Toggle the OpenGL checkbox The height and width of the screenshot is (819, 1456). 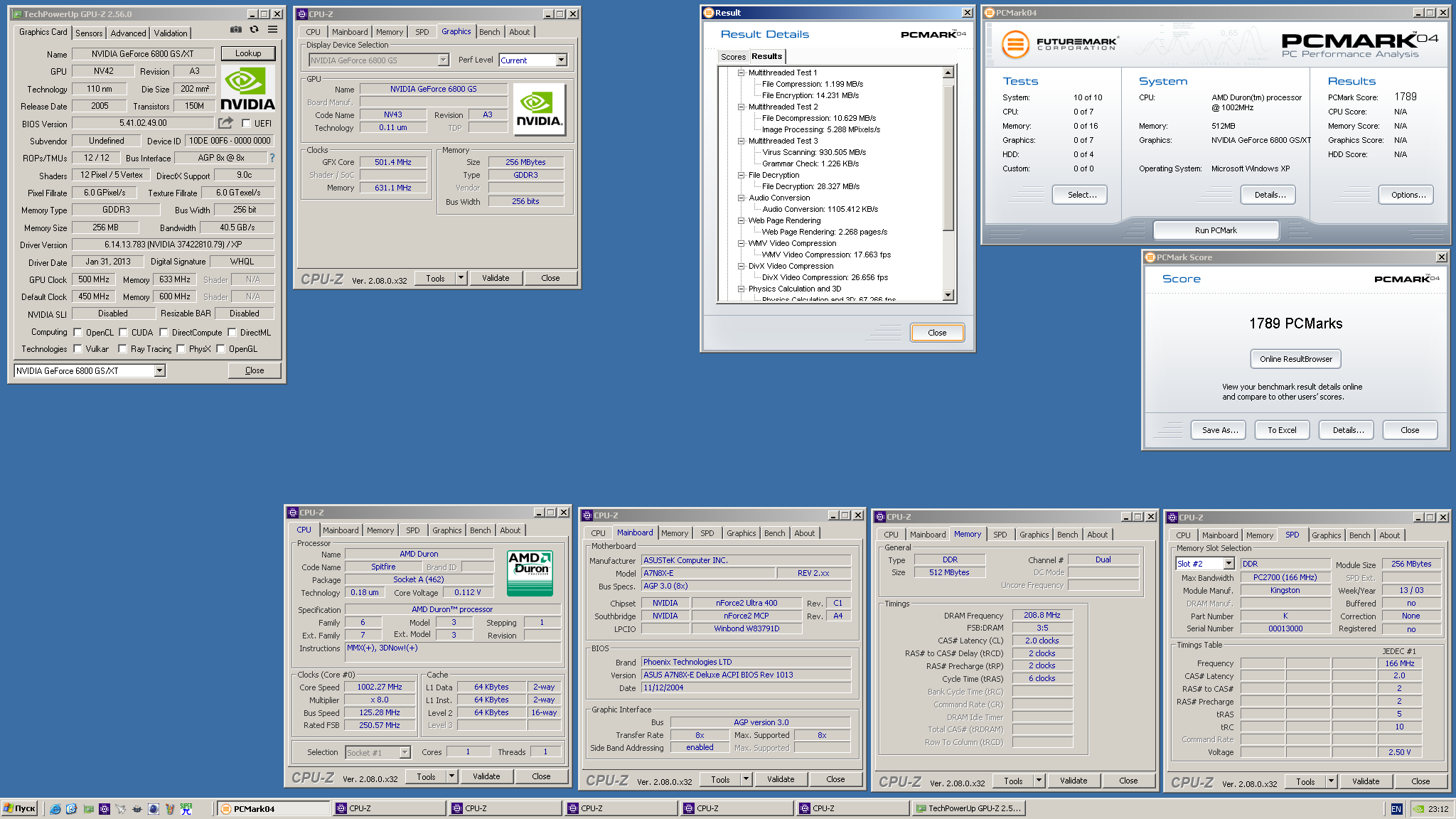click(220, 348)
